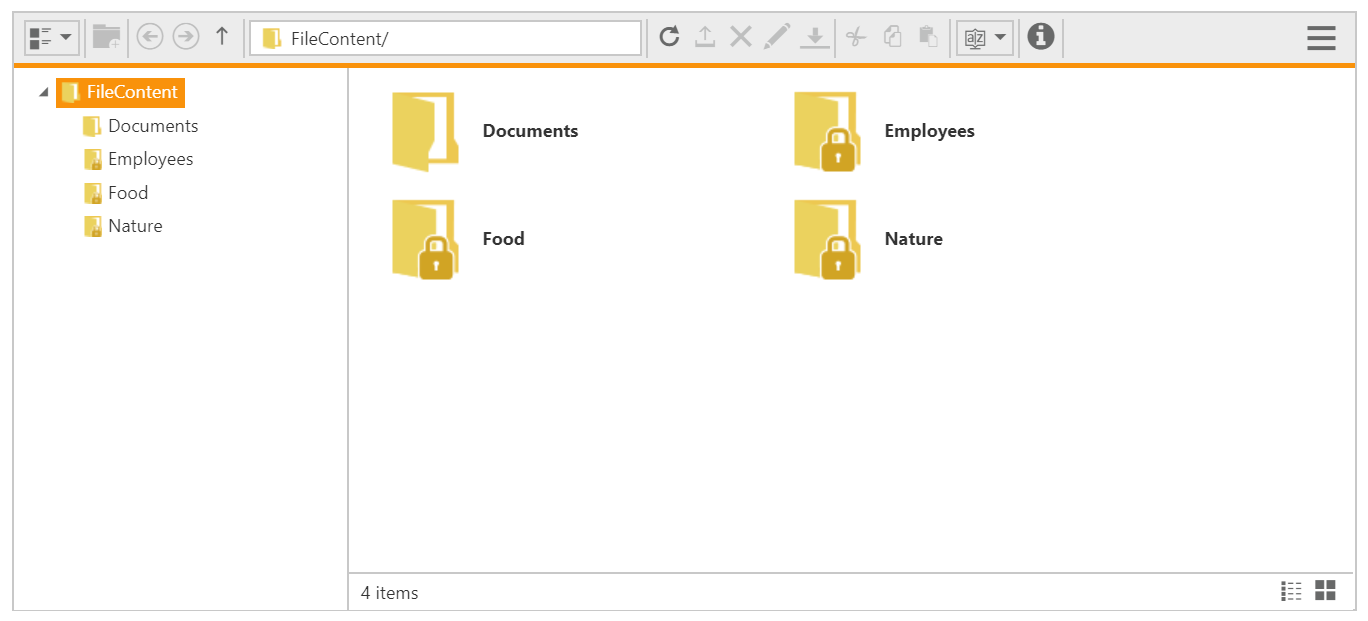
Task: Click the New Folder icon
Action: coord(105,37)
